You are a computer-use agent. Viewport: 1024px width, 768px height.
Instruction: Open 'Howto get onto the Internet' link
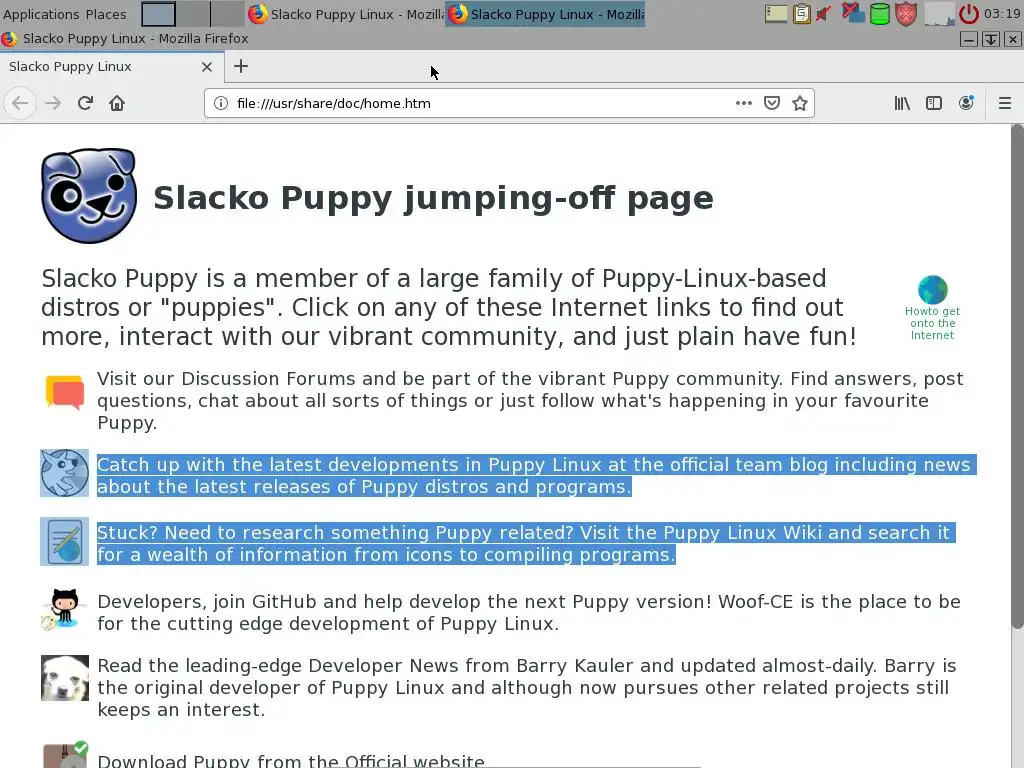pyautogui.click(x=932, y=323)
